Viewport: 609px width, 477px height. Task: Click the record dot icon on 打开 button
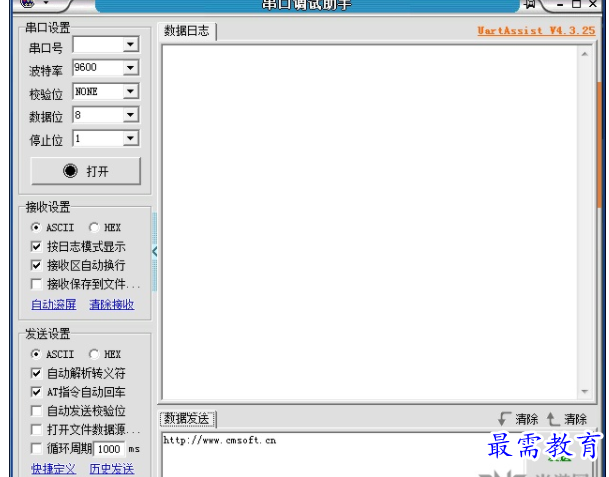(70, 171)
